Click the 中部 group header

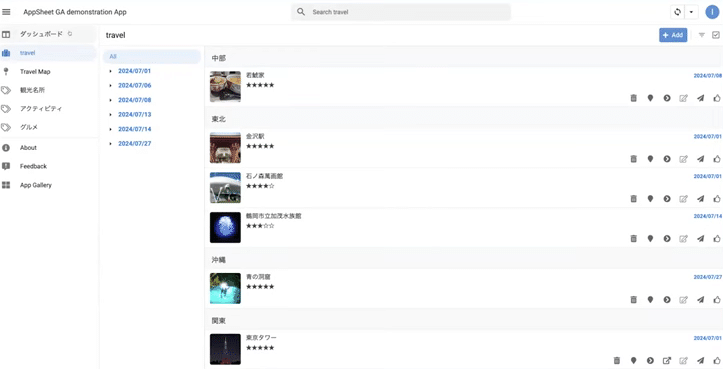tap(463, 58)
